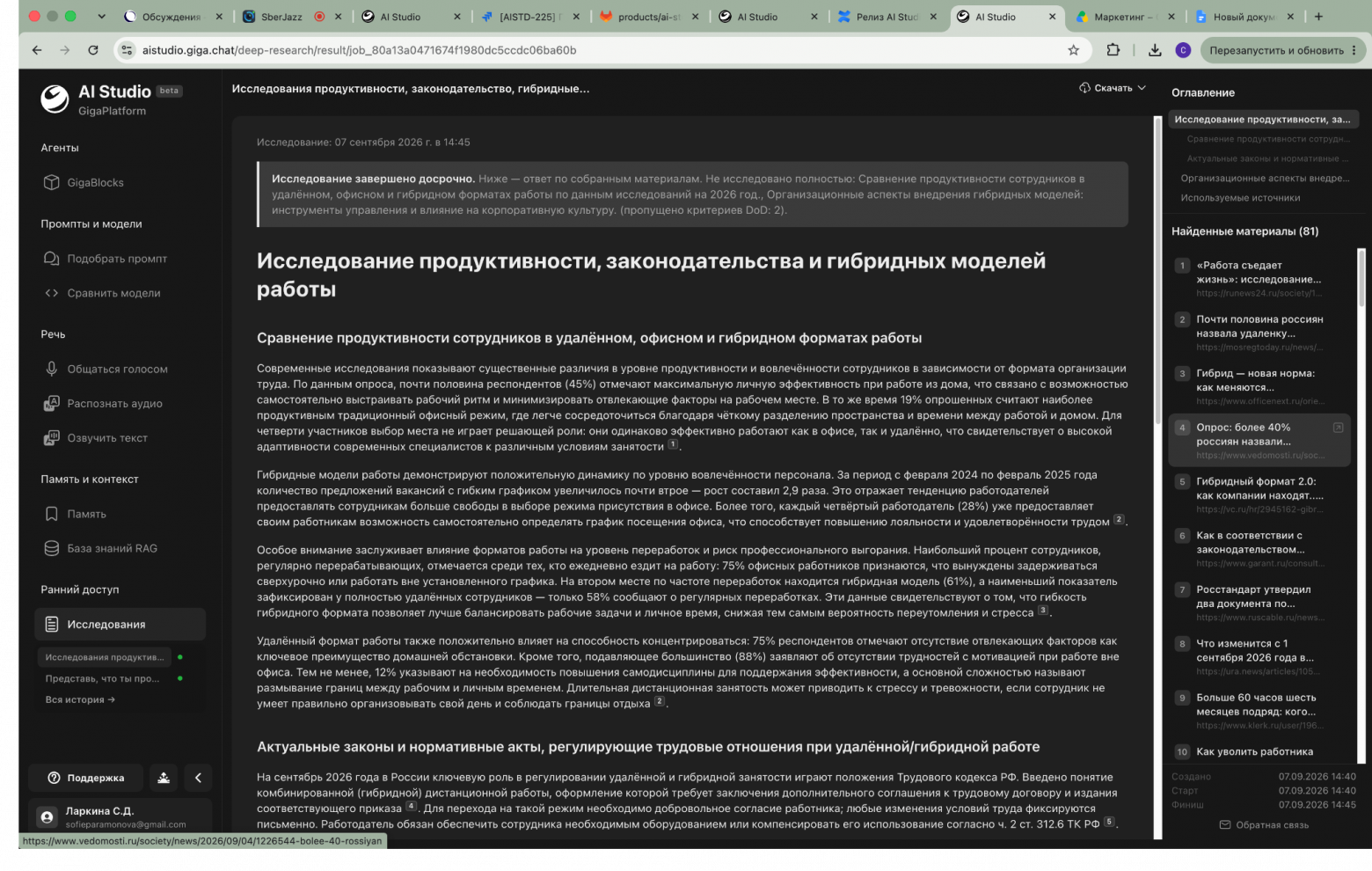Open source 4 via its external-link icon
This screenshot has width=1372, height=871.
click(x=1338, y=428)
